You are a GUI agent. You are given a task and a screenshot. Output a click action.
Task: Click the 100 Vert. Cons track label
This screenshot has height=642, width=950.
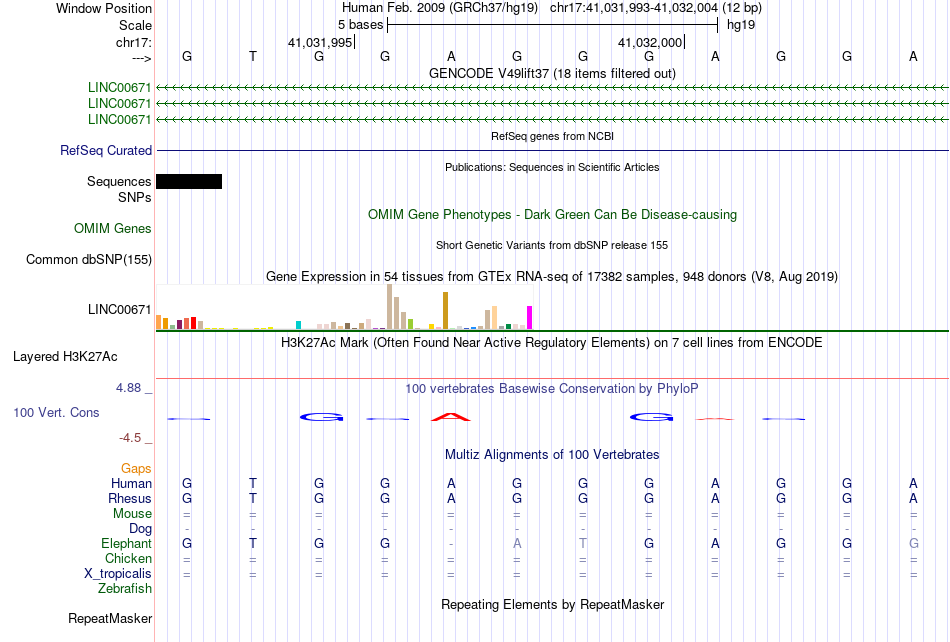(x=56, y=412)
